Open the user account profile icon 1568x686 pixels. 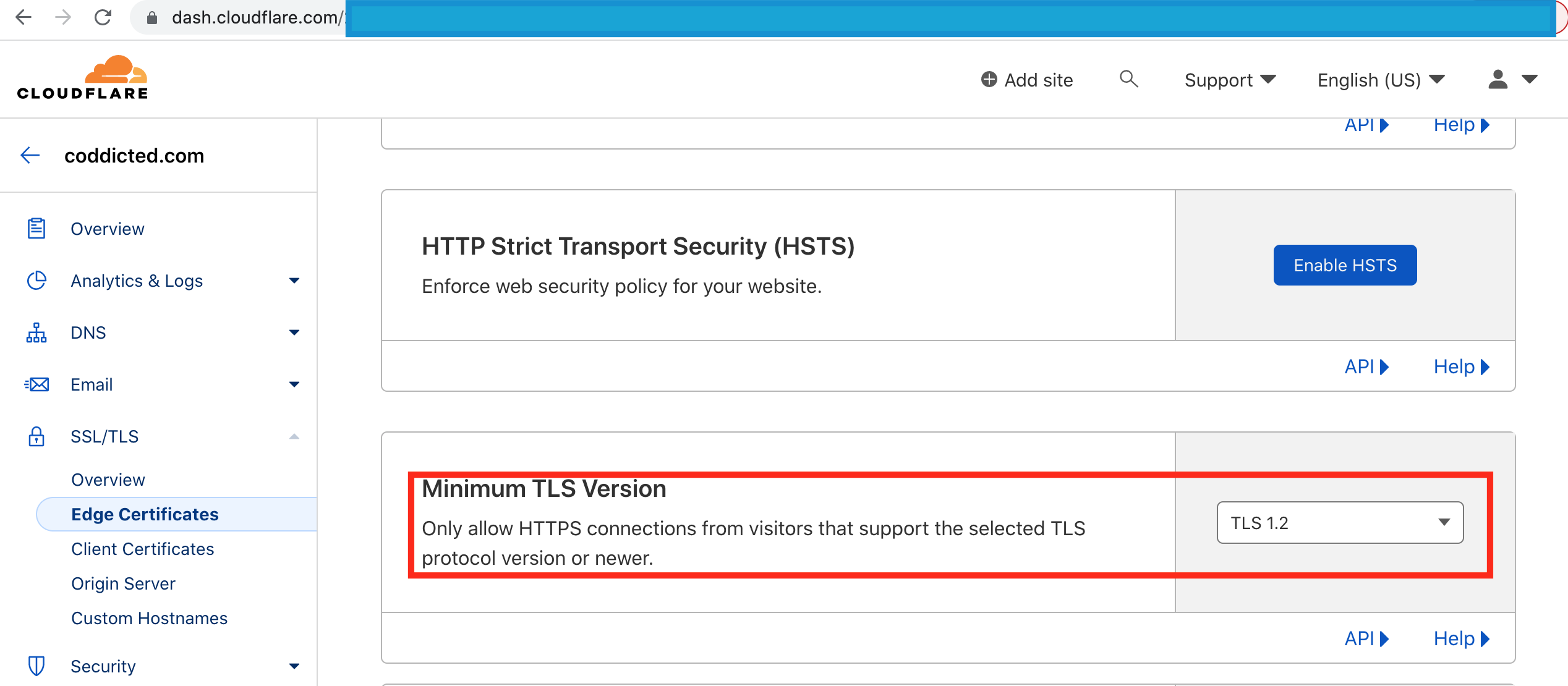click(1498, 79)
